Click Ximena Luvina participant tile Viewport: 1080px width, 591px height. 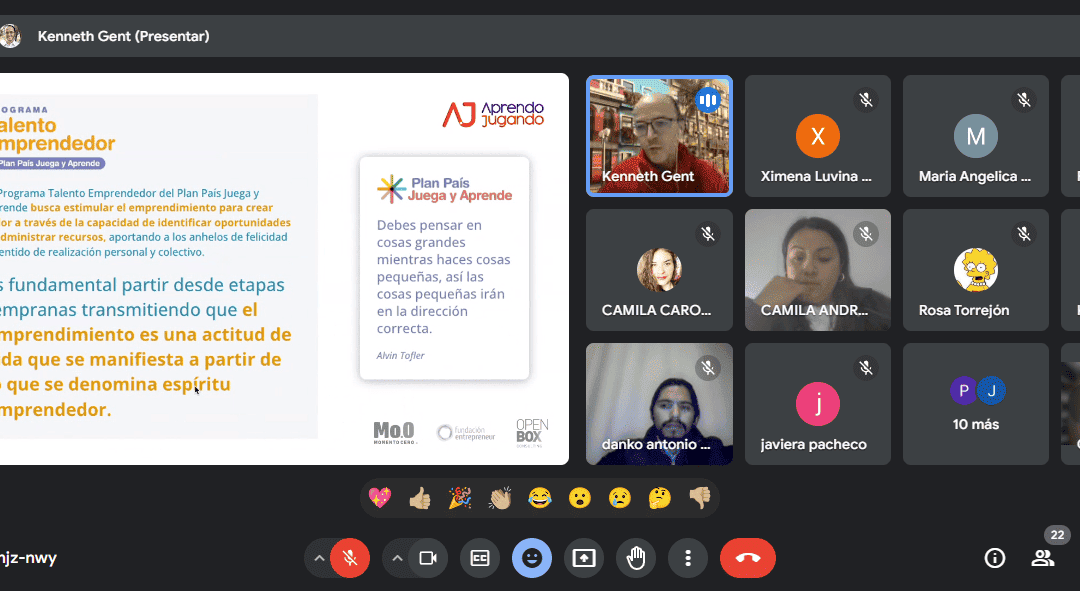pos(818,136)
